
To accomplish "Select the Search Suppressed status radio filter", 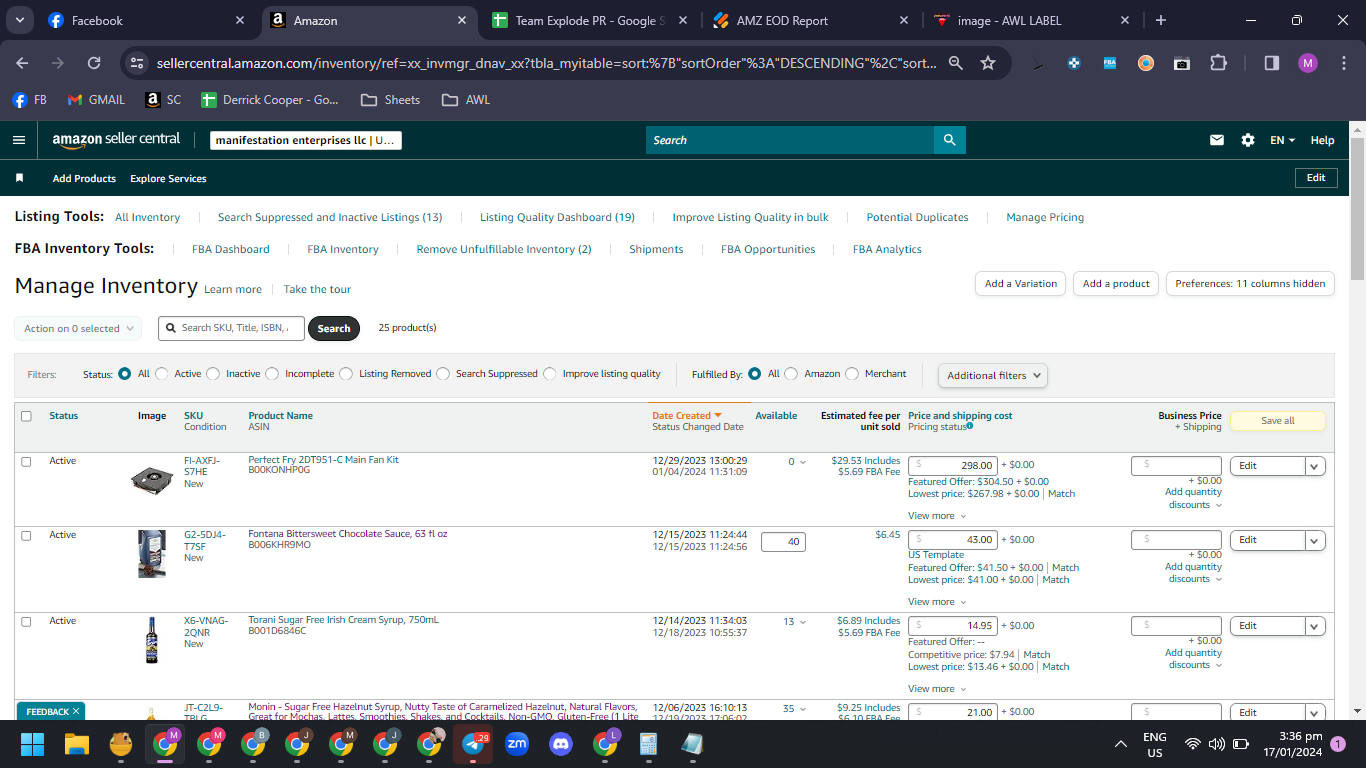I will pyautogui.click(x=443, y=374).
